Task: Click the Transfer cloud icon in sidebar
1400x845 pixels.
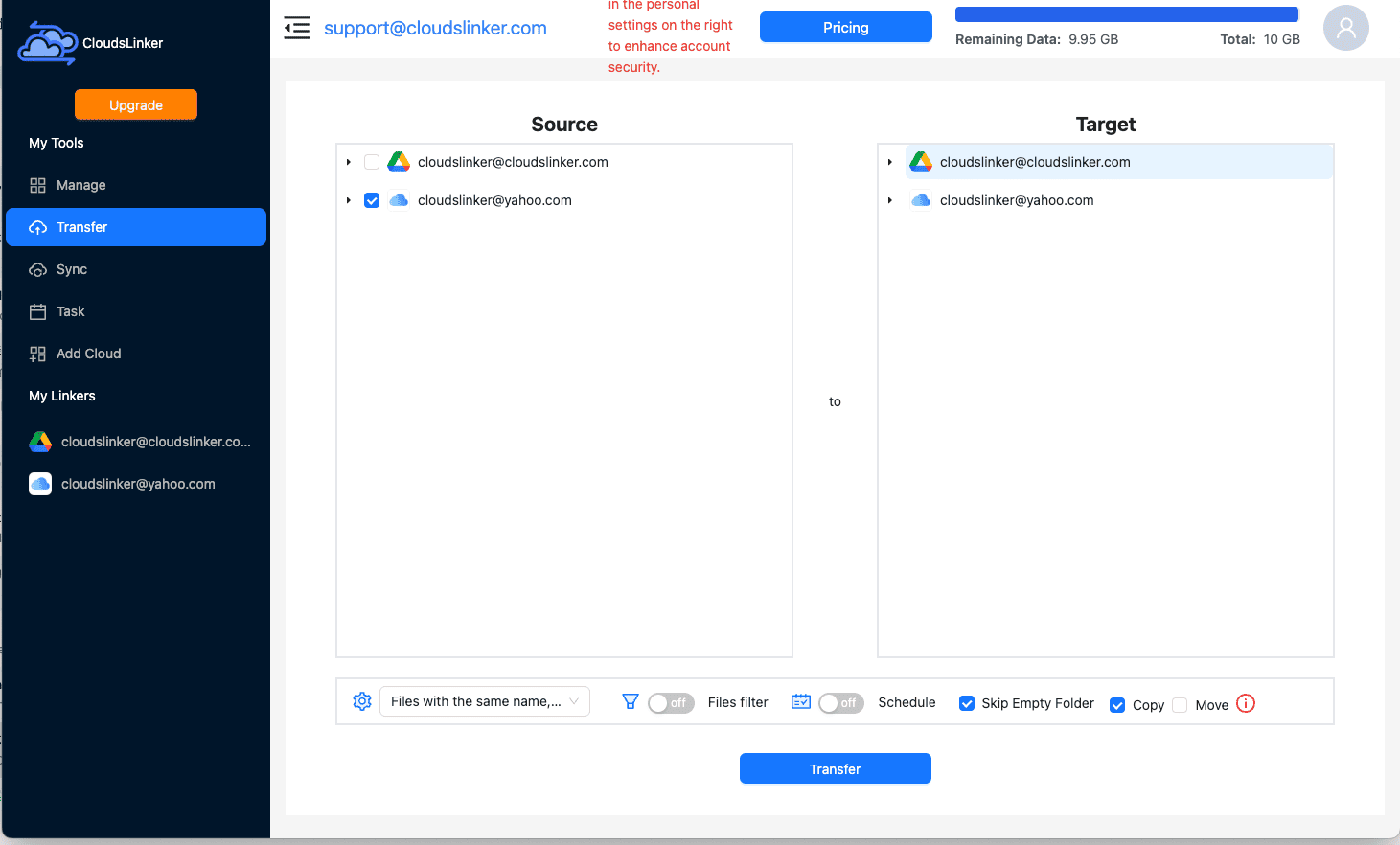Action: [37, 227]
